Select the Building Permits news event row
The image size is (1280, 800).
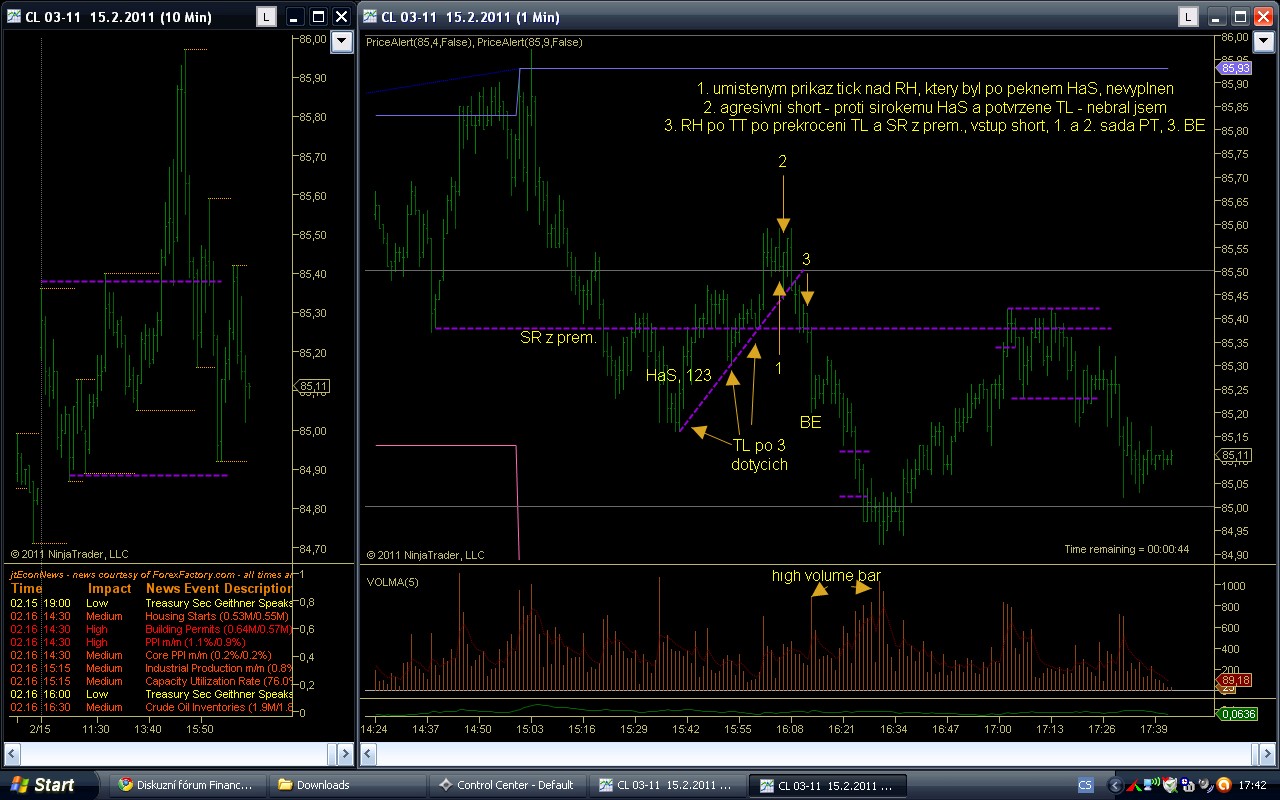(152, 629)
